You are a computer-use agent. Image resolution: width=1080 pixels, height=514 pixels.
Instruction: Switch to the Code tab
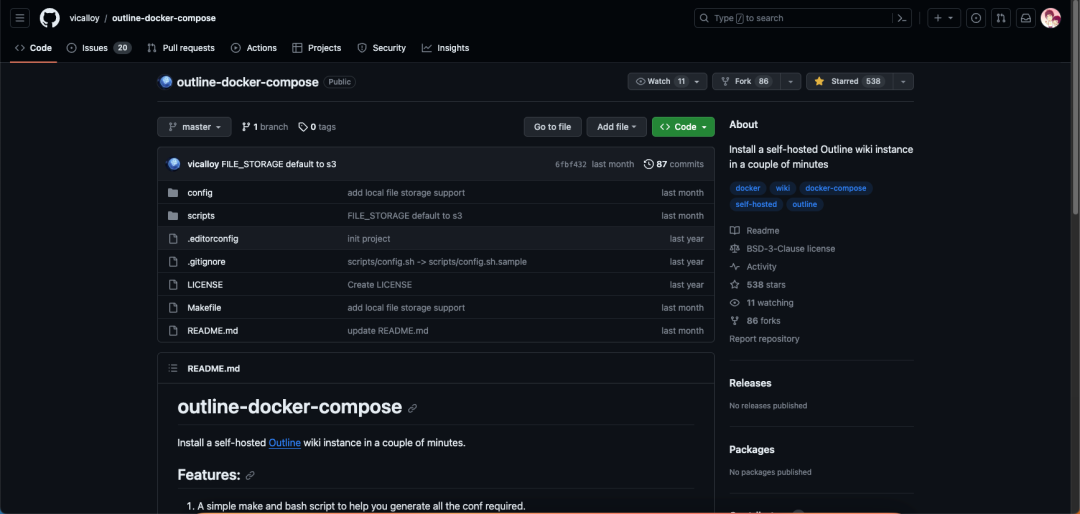tap(33, 48)
